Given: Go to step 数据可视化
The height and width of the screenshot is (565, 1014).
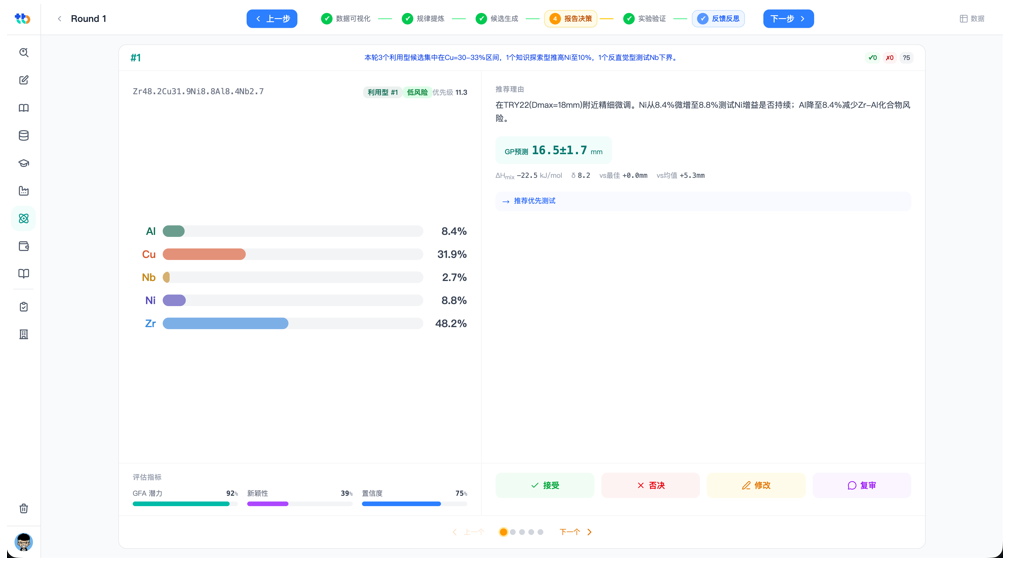Looking at the screenshot, I should coord(346,19).
